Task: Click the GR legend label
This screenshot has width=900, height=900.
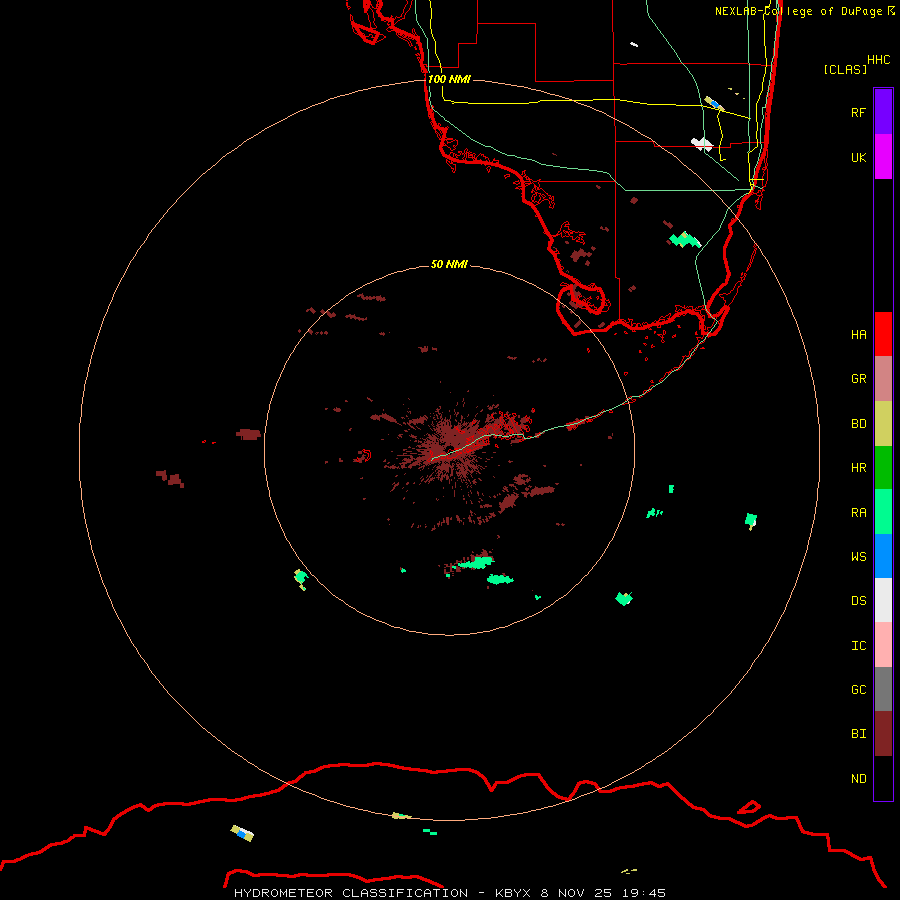Action: [x=858, y=379]
